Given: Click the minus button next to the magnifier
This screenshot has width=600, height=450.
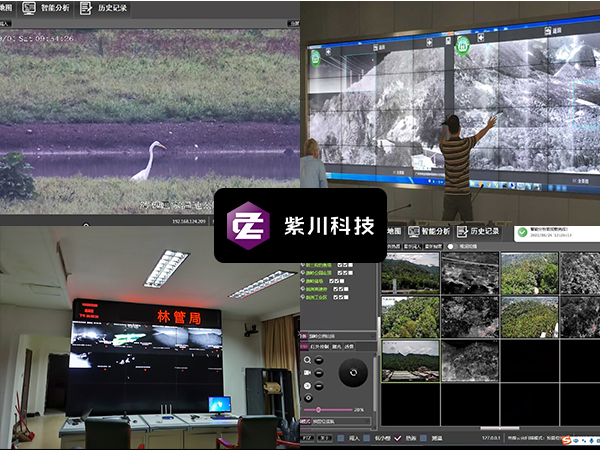Looking at the screenshot, I should 319,360.
